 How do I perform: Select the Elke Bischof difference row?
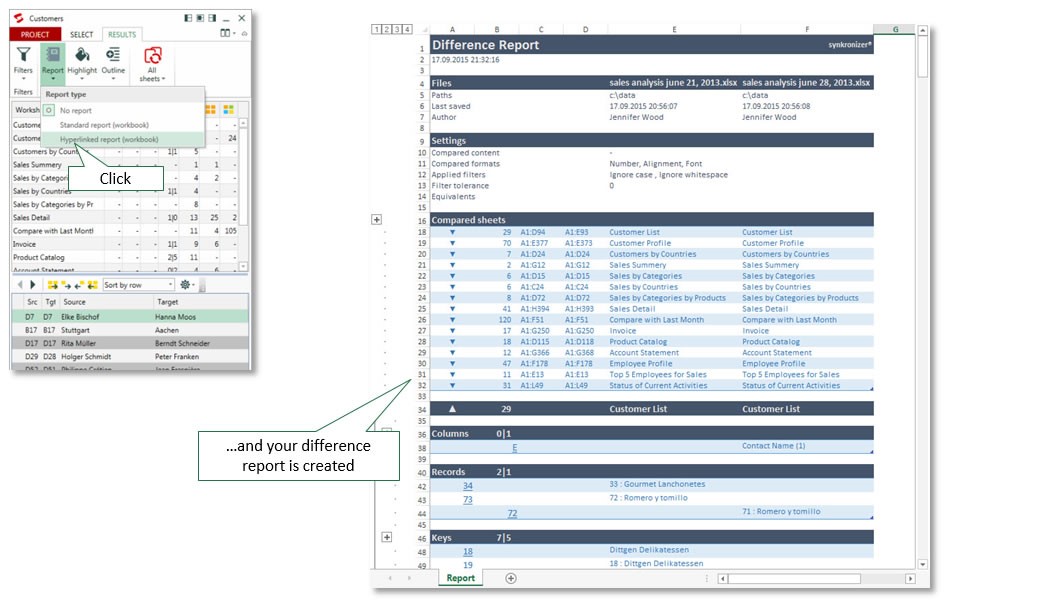click(x=130, y=317)
